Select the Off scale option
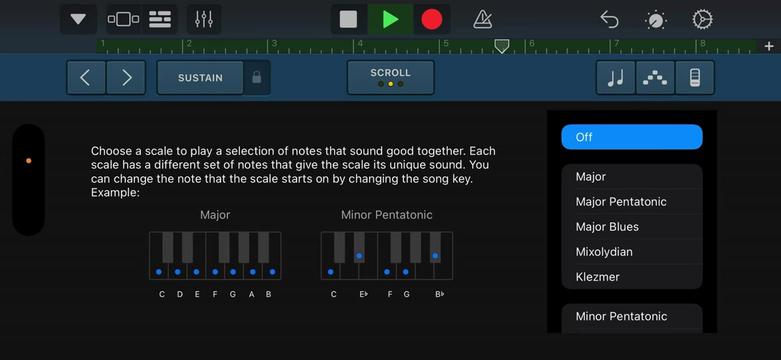This screenshot has width=781, height=360. pyautogui.click(x=632, y=137)
